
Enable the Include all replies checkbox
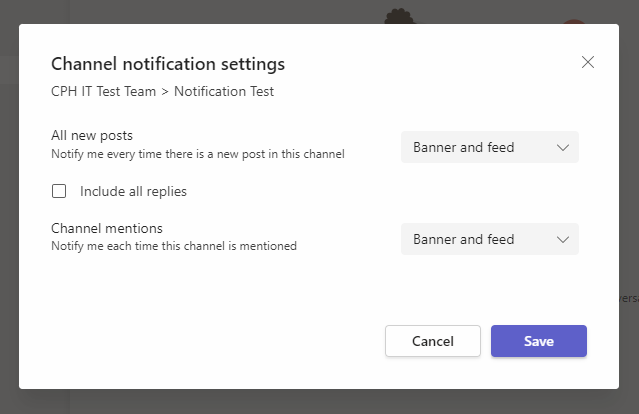pyautogui.click(x=59, y=191)
